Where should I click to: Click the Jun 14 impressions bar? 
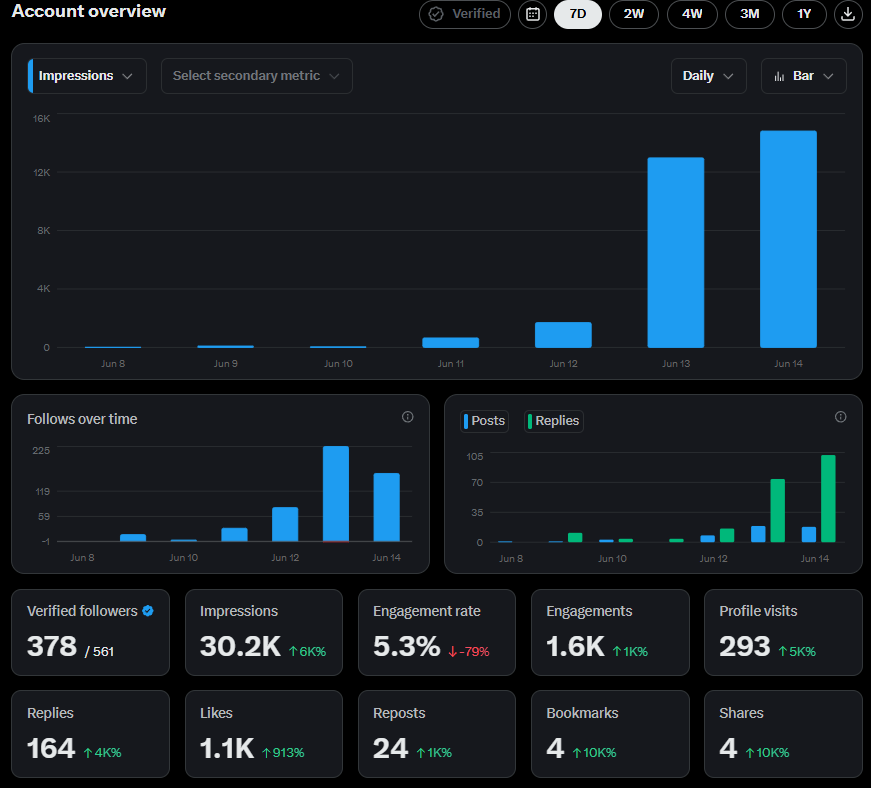(788, 239)
